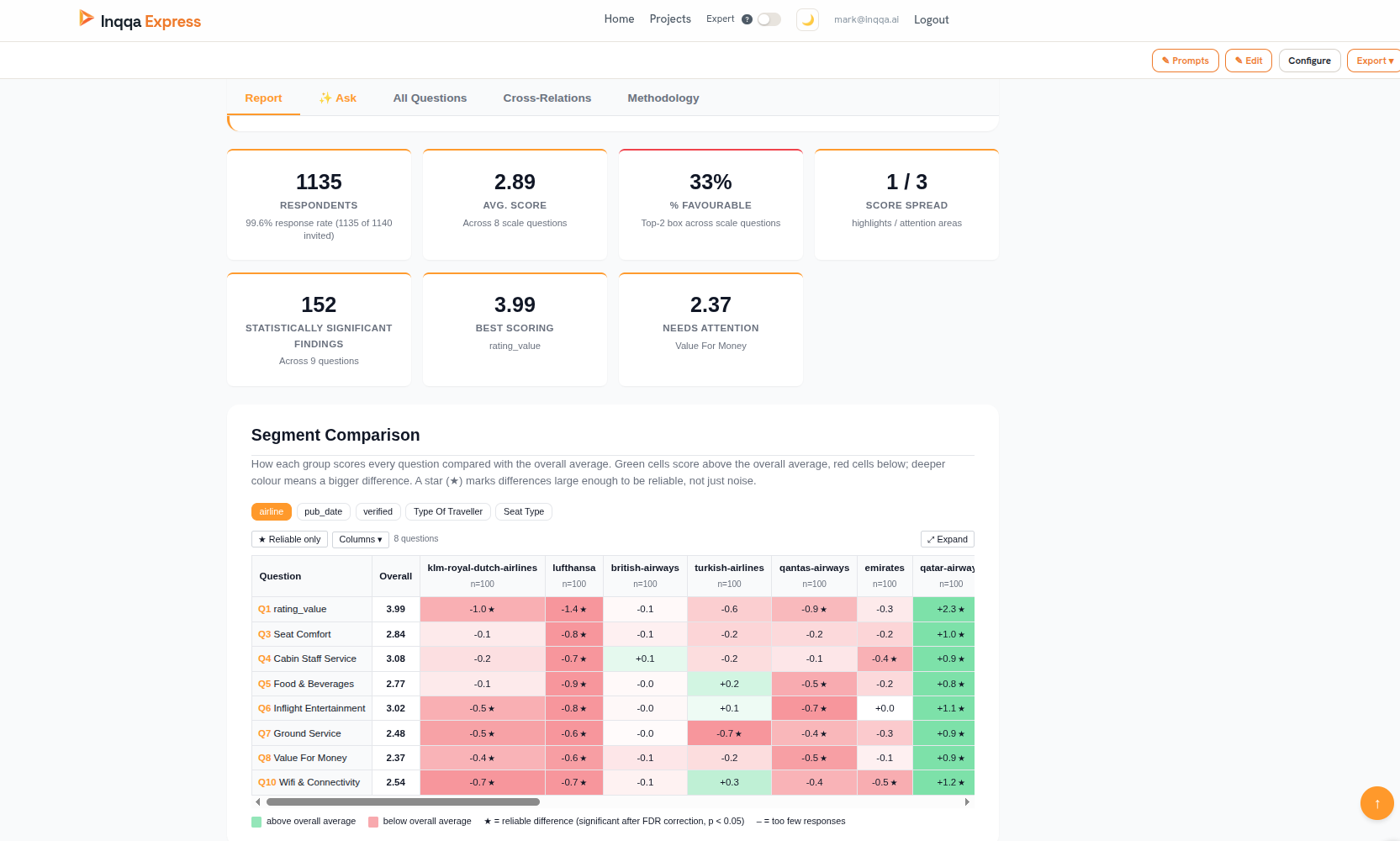1400x841 pixels.
Task: Click the Prompts button
Action: coord(1186,61)
